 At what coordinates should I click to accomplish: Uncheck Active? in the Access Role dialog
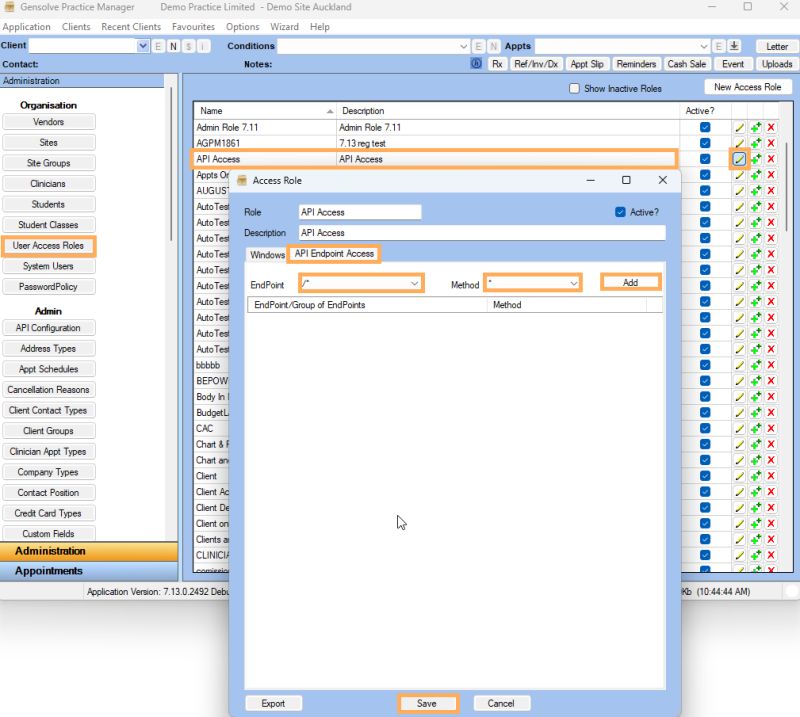622,211
